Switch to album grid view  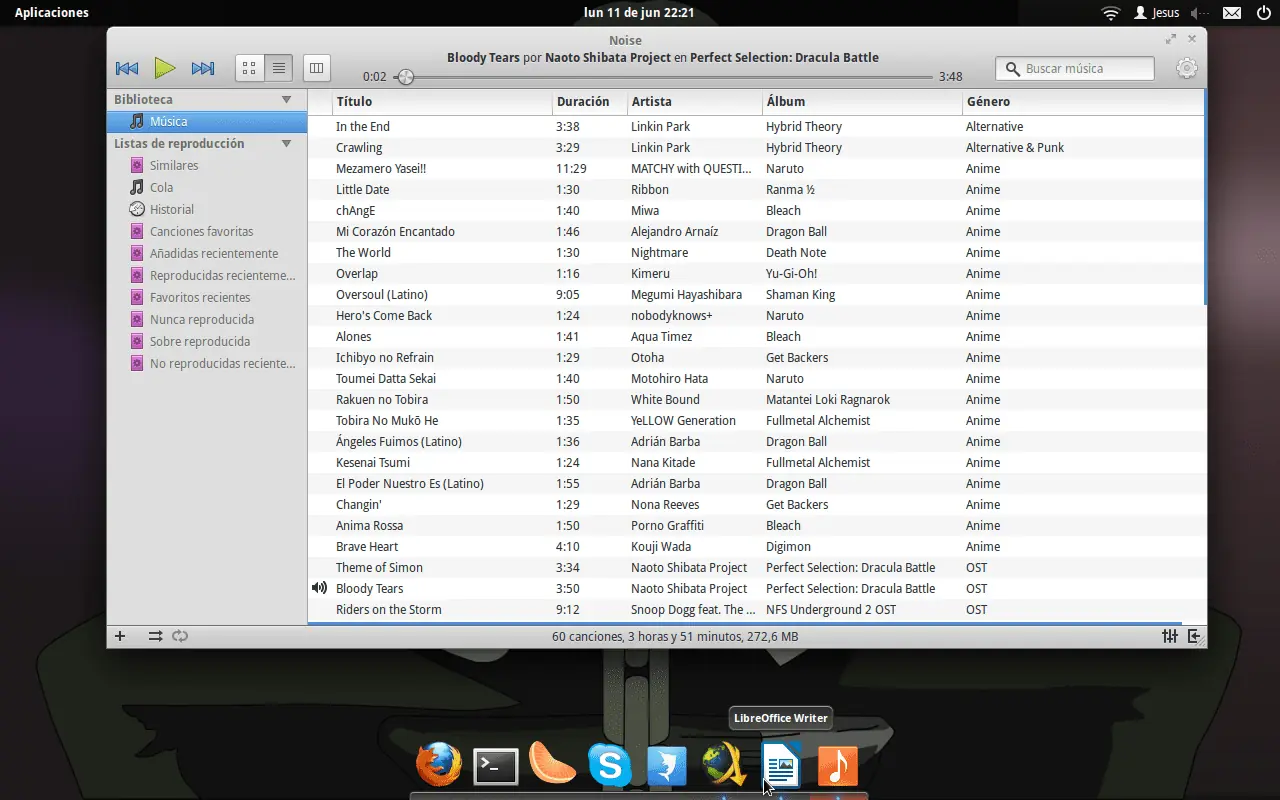[250, 68]
